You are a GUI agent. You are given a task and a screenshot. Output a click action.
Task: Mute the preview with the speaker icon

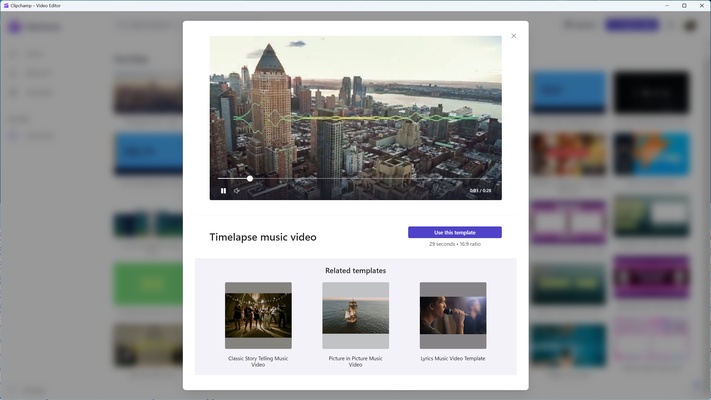pyautogui.click(x=237, y=191)
